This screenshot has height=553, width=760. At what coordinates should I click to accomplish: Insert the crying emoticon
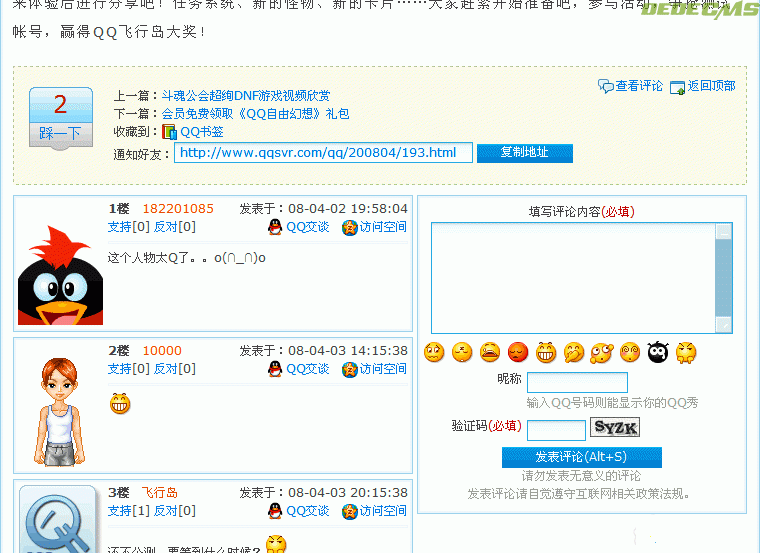coord(490,352)
